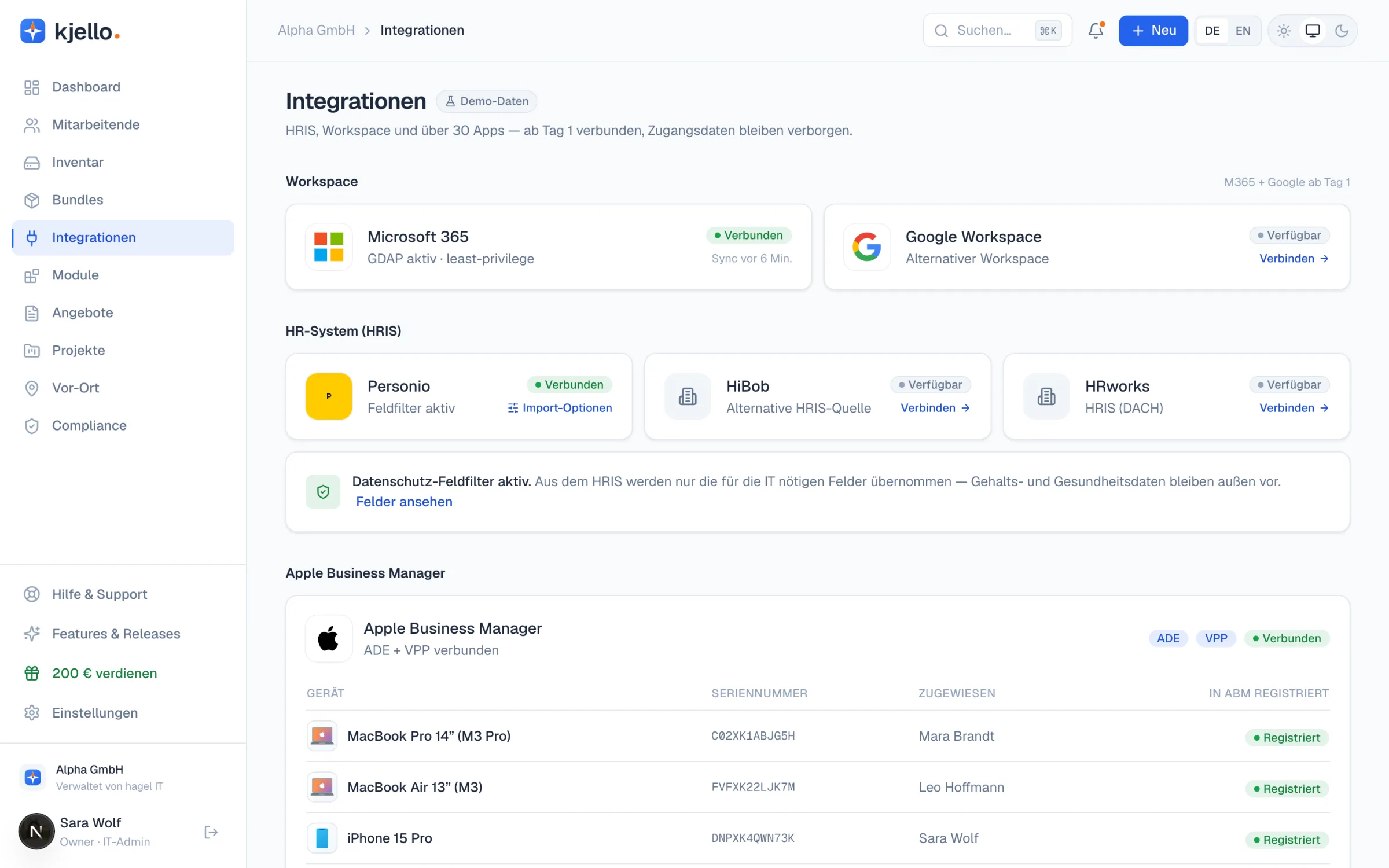Click the MacBook Air 13" device thumbnail
The width and height of the screenshot is (1389, 868).
(322, 787)
